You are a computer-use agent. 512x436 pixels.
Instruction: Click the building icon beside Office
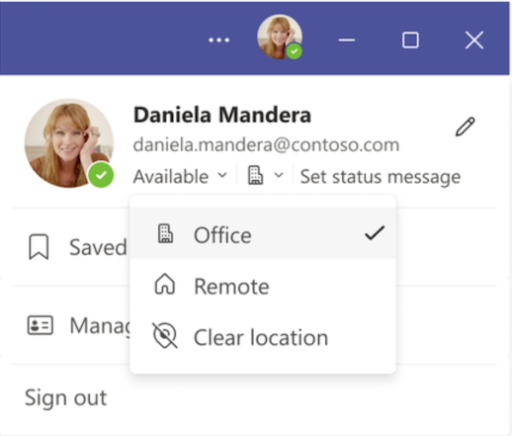click(165, 233)
